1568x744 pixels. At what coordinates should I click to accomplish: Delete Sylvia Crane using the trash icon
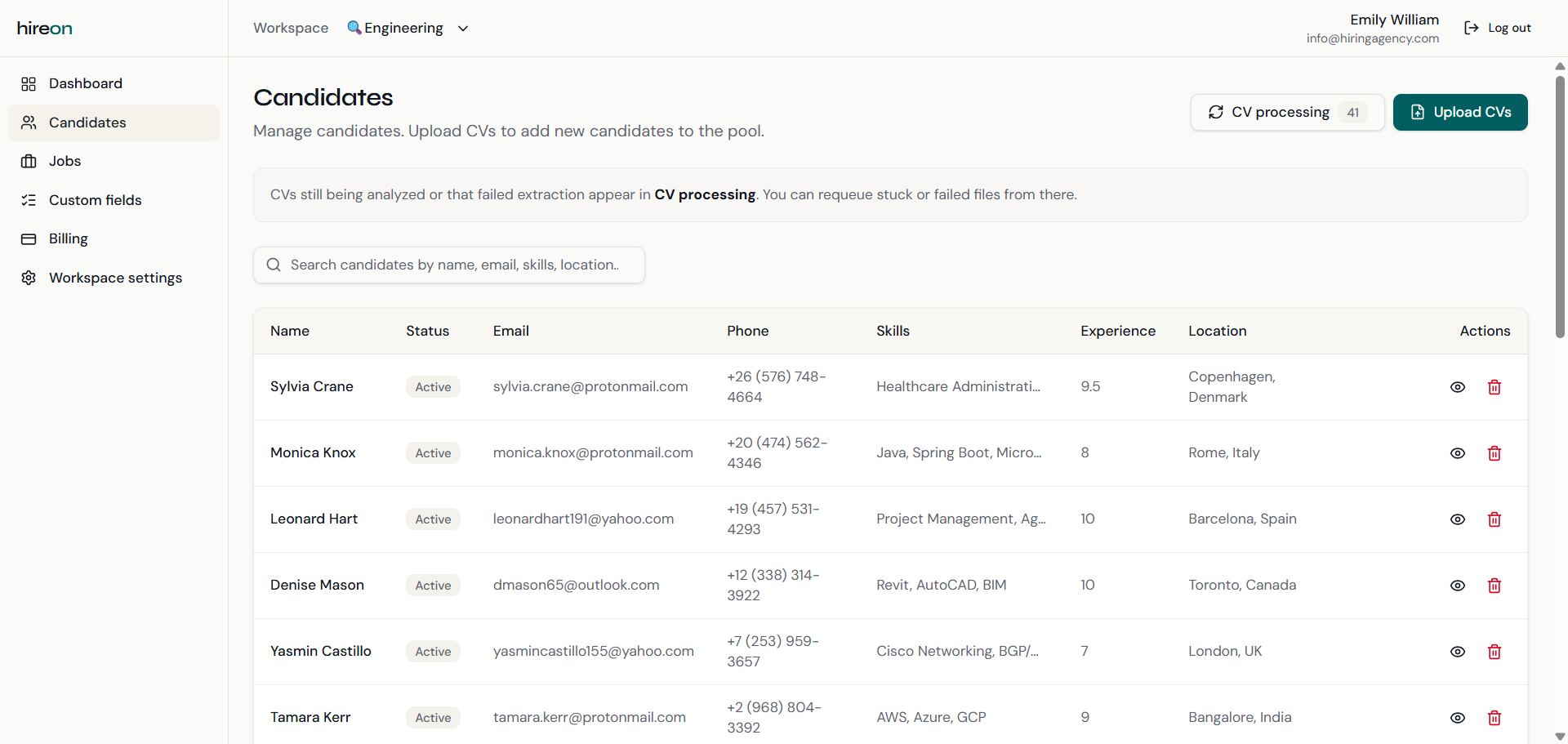click(x=1494, y=387)
